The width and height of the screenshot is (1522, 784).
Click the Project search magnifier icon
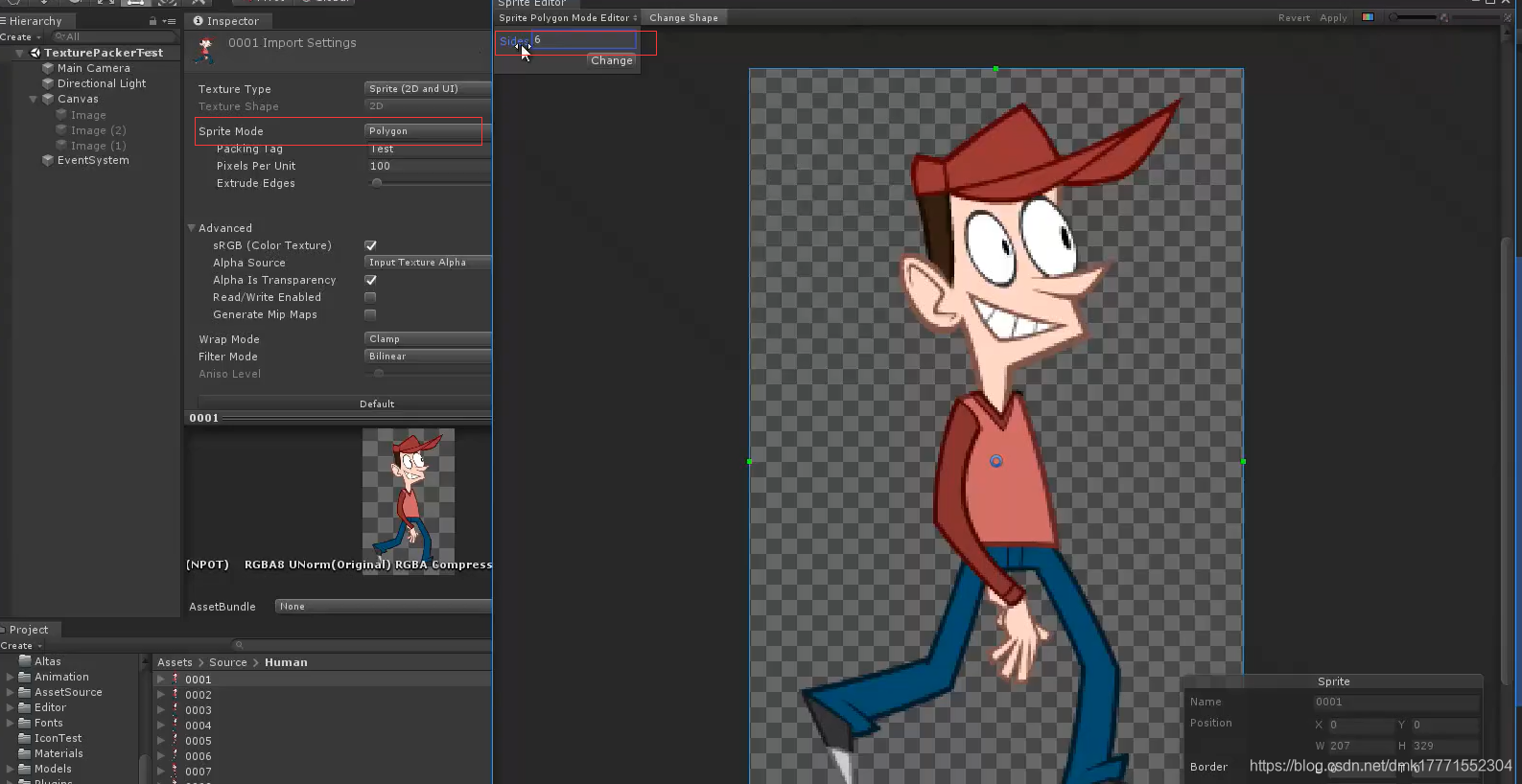239,645
